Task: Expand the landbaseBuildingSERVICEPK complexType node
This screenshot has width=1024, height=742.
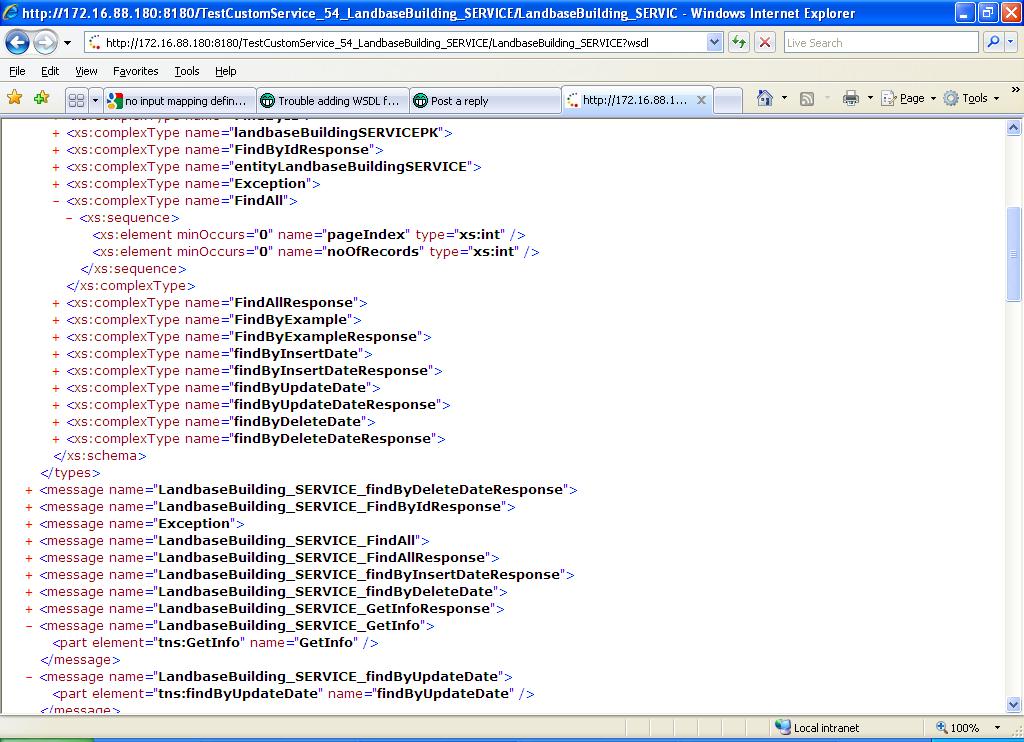Action: click(x=56, y=133)
